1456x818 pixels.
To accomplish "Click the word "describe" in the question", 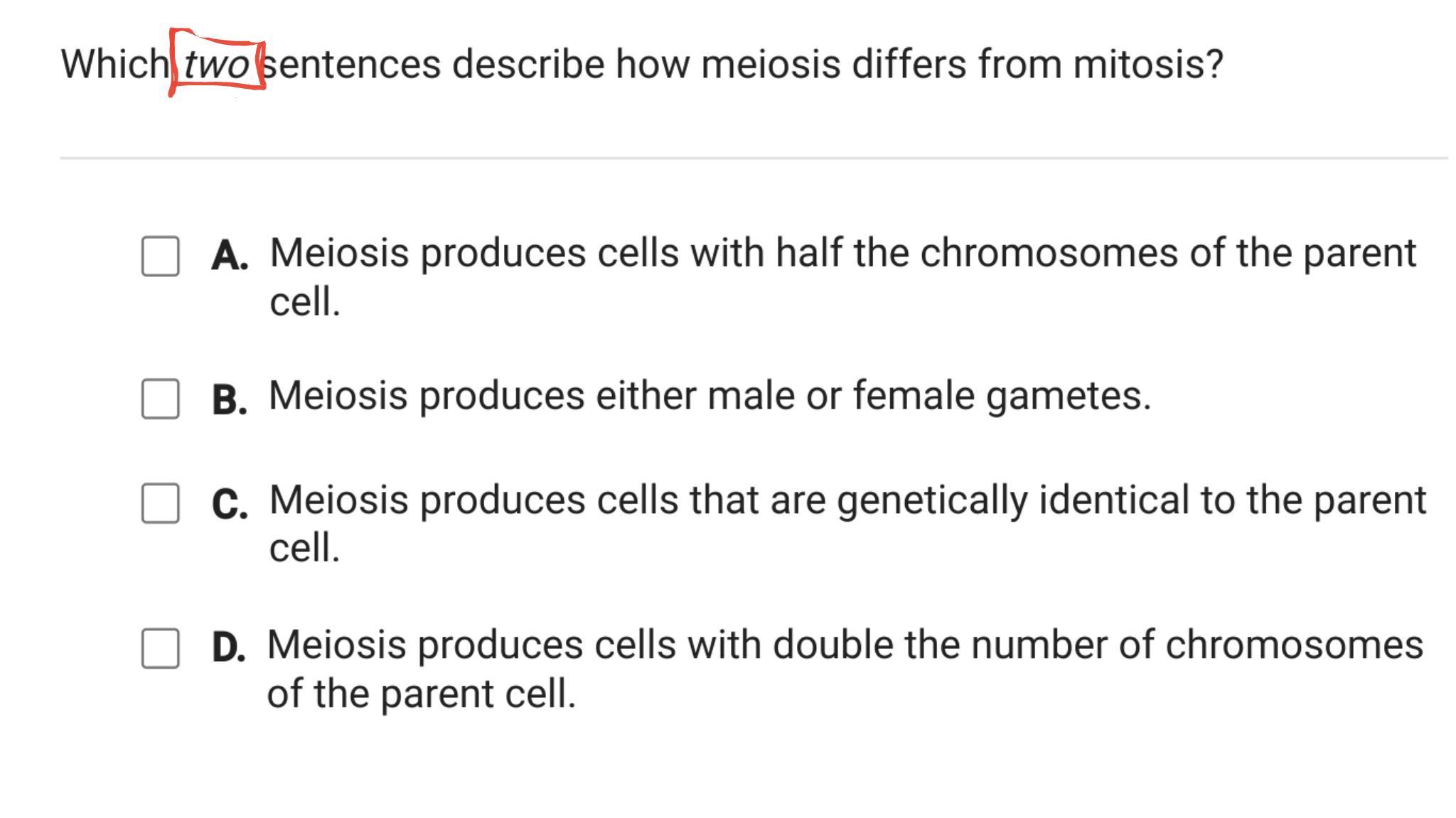I will point(528,64).
